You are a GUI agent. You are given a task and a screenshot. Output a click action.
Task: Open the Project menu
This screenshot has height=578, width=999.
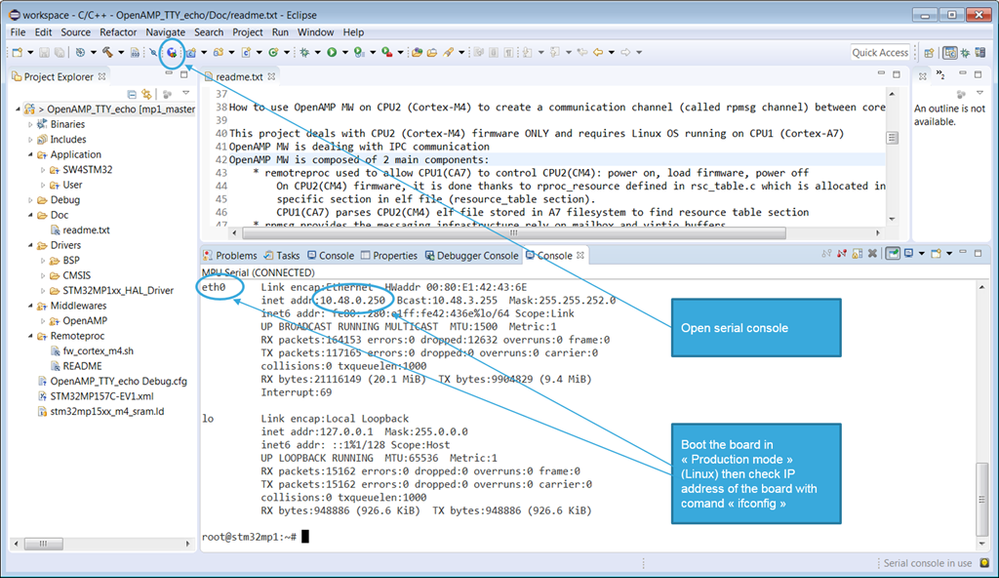[247, 32]
